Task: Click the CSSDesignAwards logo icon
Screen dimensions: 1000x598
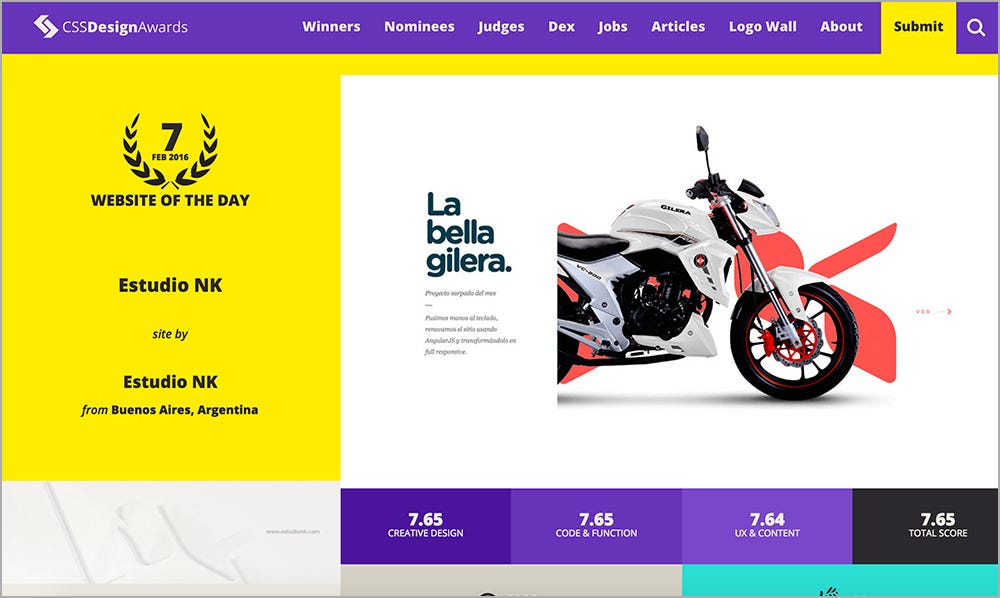Action: (x=46, y=26)
